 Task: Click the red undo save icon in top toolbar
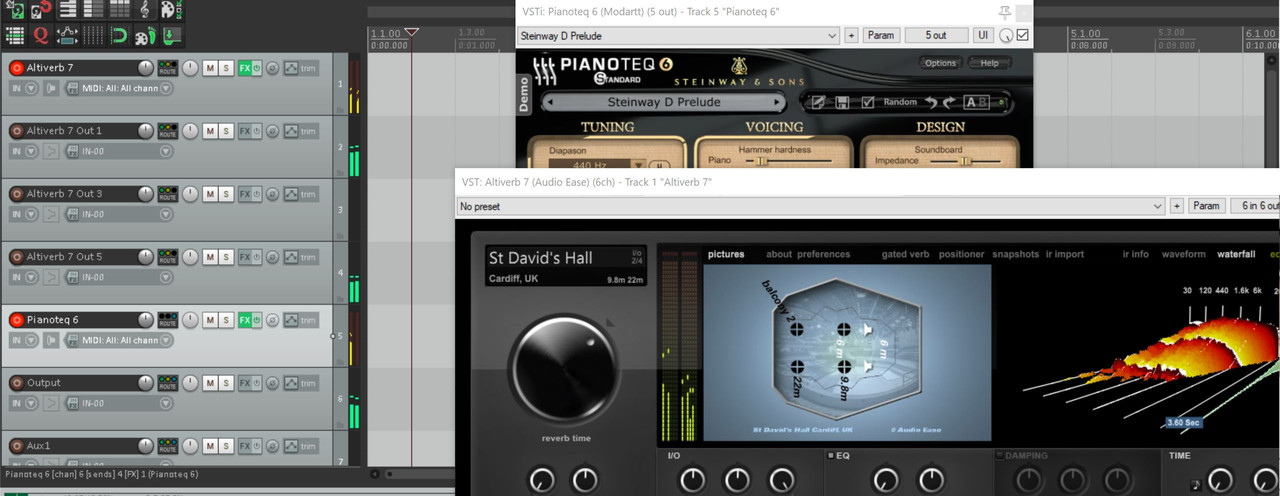(x=41, y=10)
